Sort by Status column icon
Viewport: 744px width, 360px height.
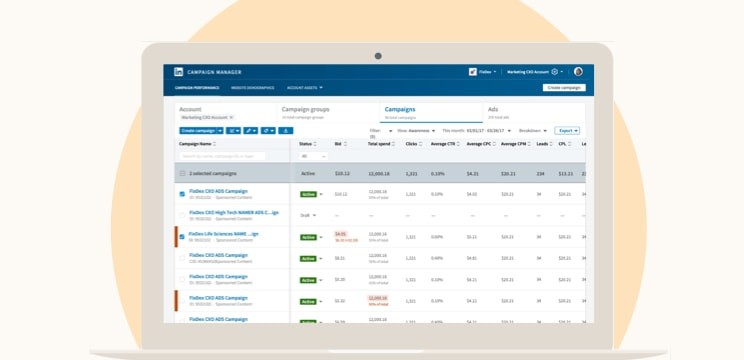point(315,144)
